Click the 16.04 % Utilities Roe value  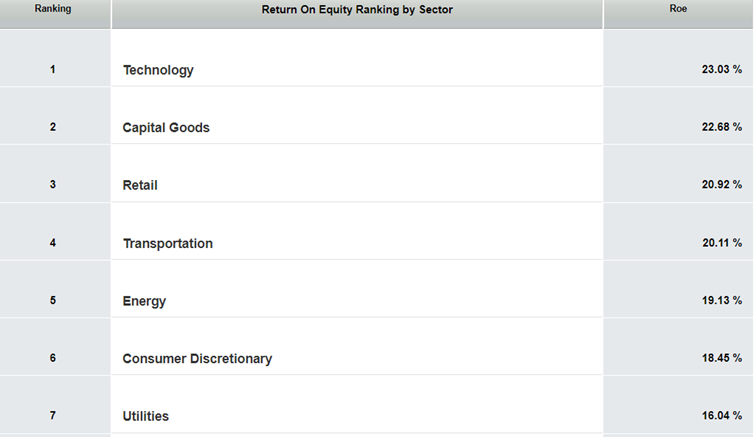coord(721,416)
